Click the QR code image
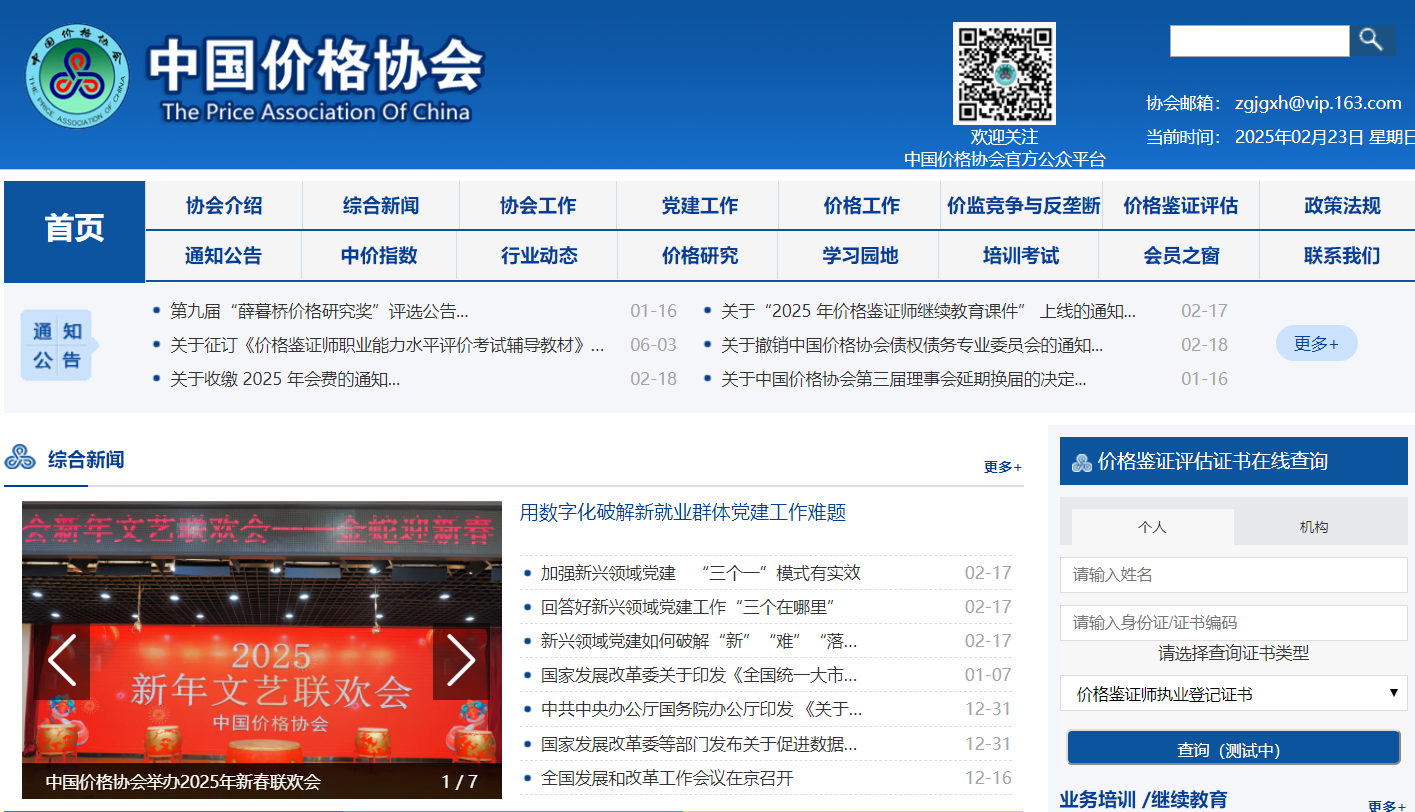The image size is (1415, 812). pyautogui.click(x=1004, y=73)
